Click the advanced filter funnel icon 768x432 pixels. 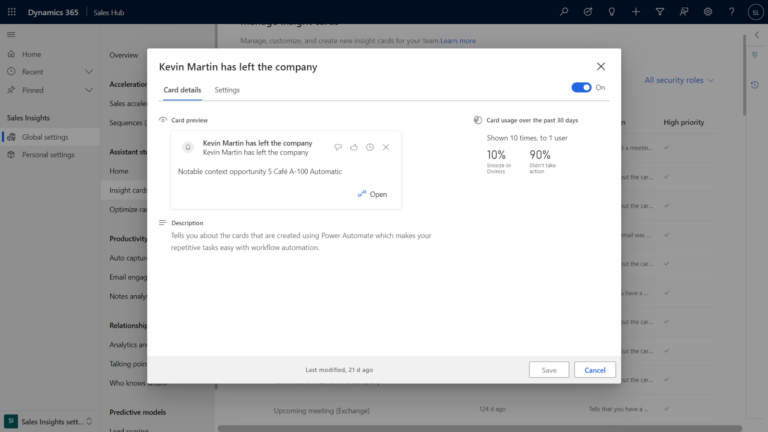point(660,11)
